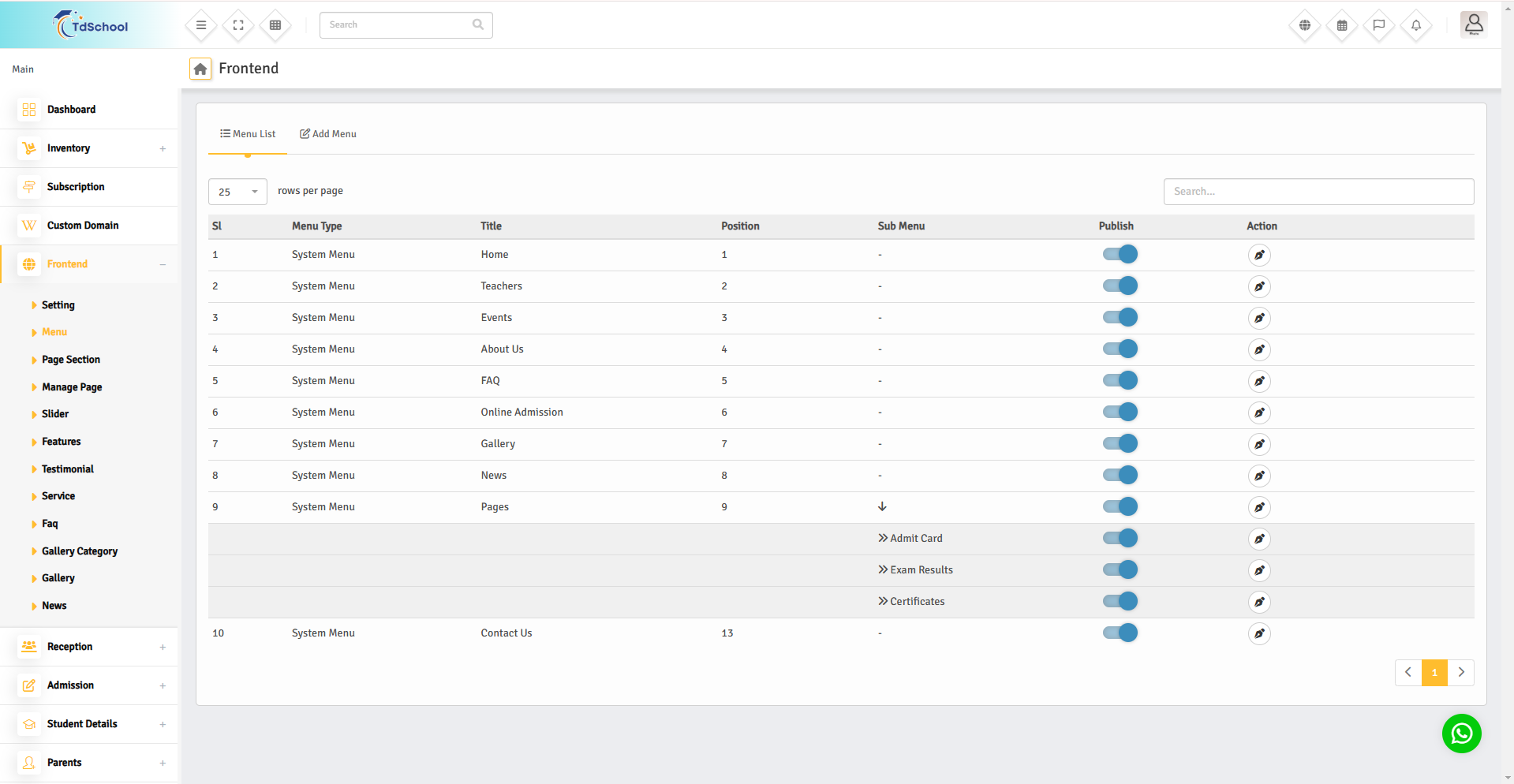
Task: Click edit icon for Exam Results
Action: (1259, 570)
